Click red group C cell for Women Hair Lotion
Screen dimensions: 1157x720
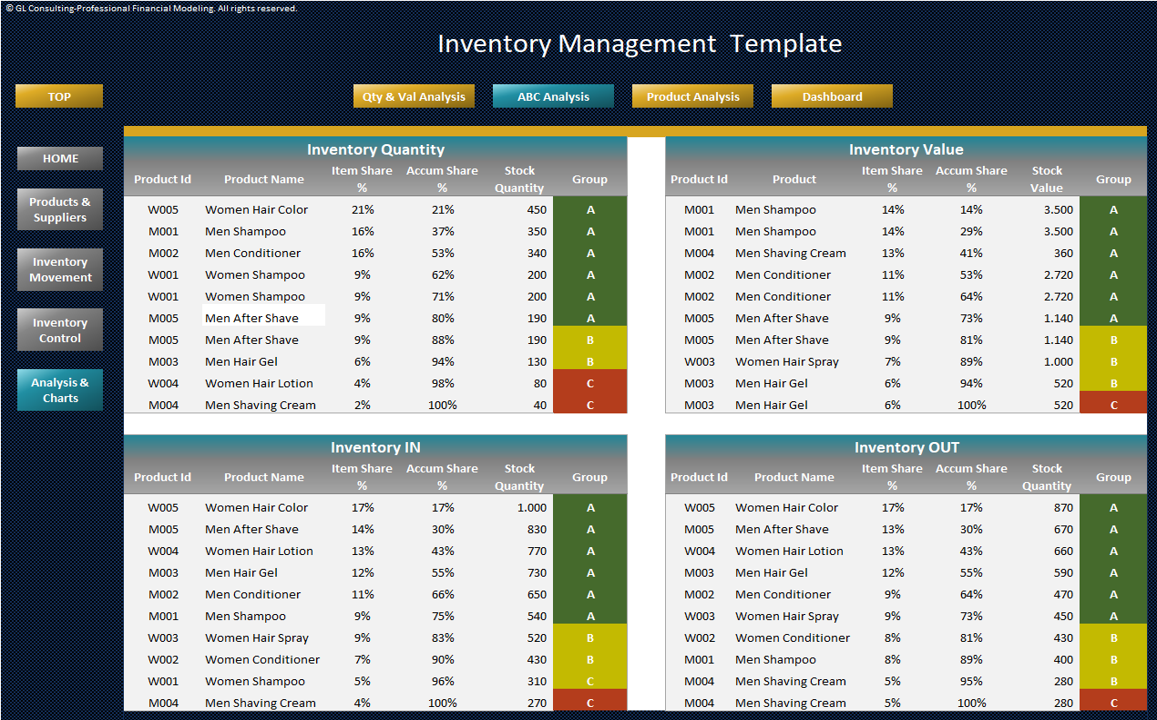click(590, 384)
